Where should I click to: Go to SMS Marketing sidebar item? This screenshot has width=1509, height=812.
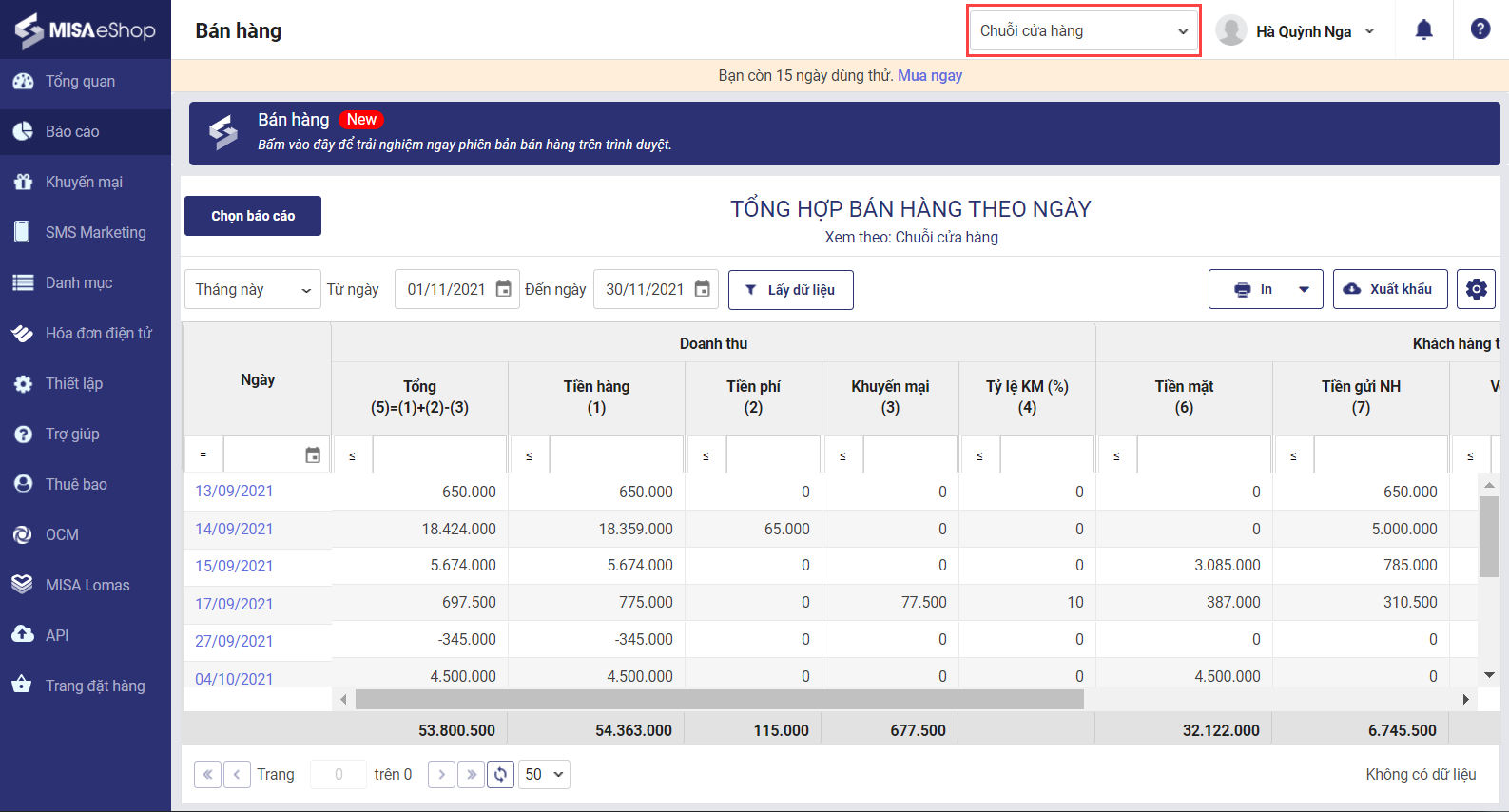click(95, 232)
